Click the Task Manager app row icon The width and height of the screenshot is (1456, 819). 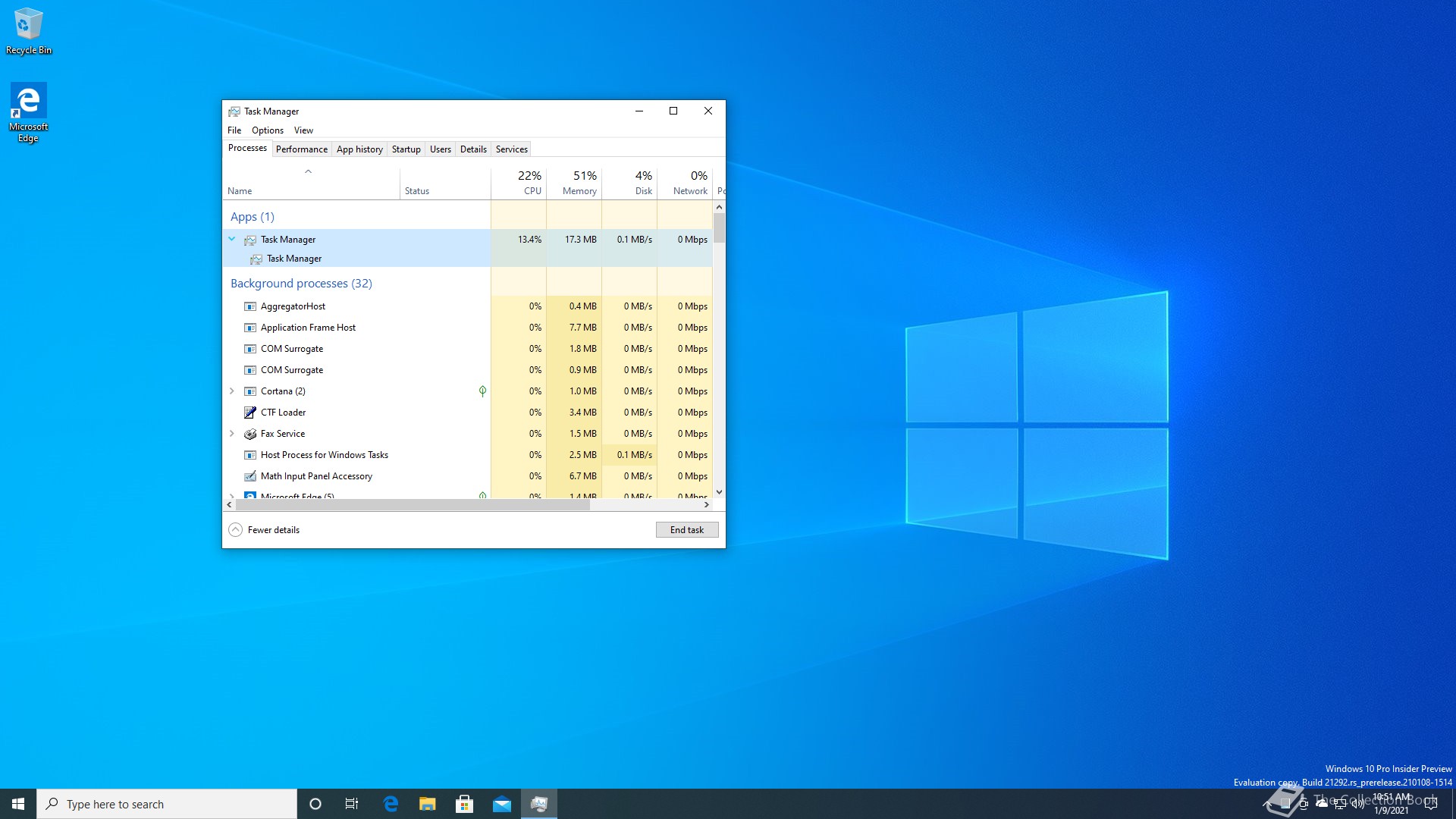click(x=250, y=240)
